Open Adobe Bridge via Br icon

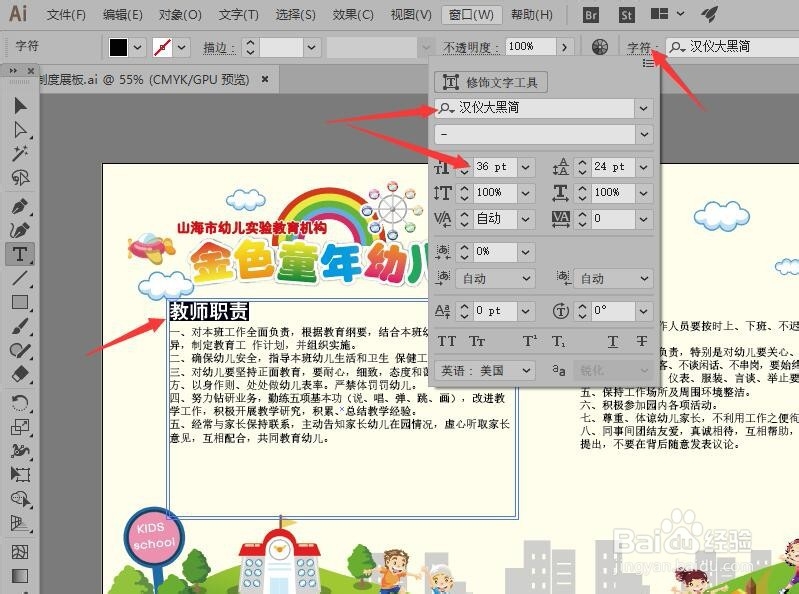pyautogui.click(x=591, y=15)
